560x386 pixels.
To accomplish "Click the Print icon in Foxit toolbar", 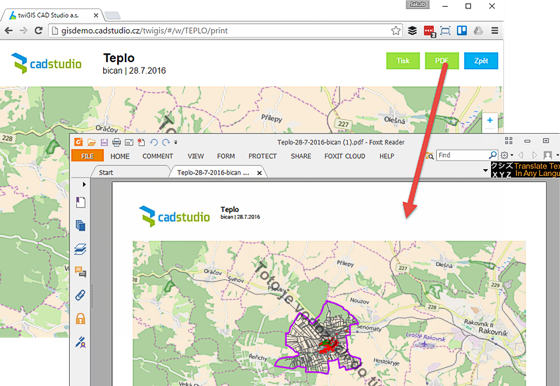I will click(116, 142).
